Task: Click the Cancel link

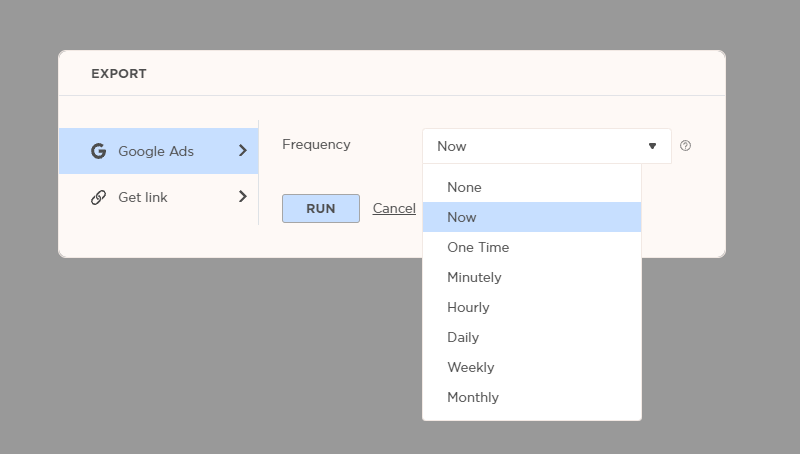Action: (394, 208)
